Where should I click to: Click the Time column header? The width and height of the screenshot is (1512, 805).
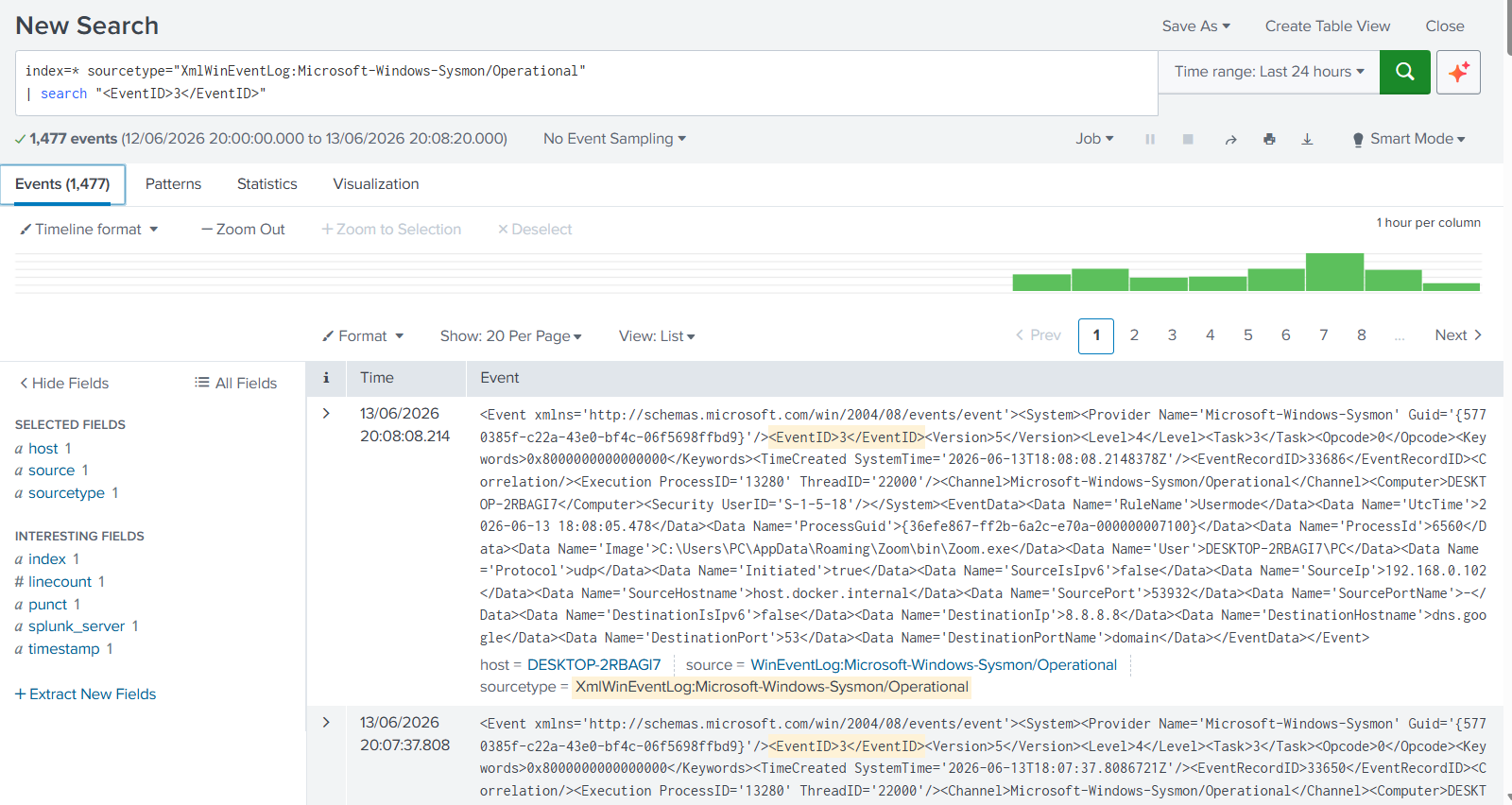(x=377, y=378)
